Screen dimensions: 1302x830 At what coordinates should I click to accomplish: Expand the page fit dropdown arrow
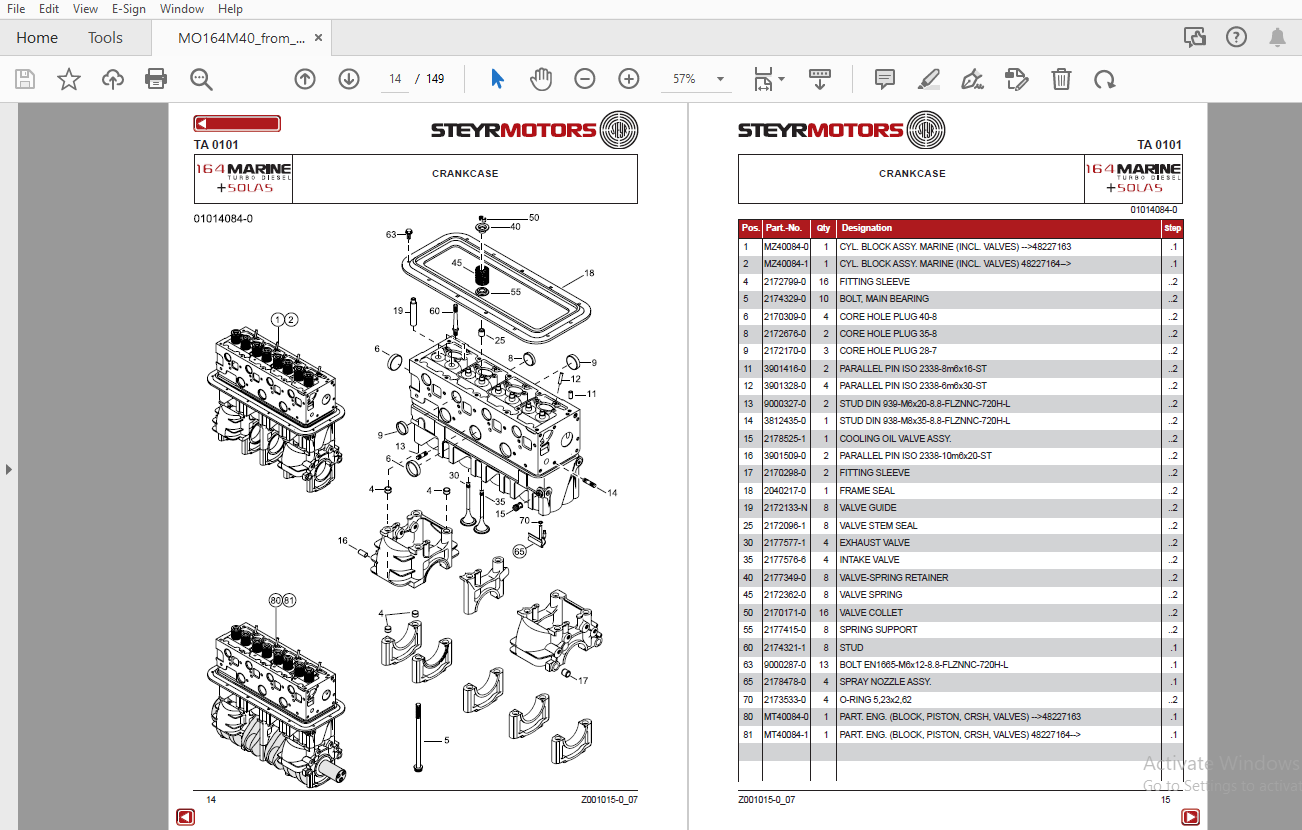pos(782,79)
